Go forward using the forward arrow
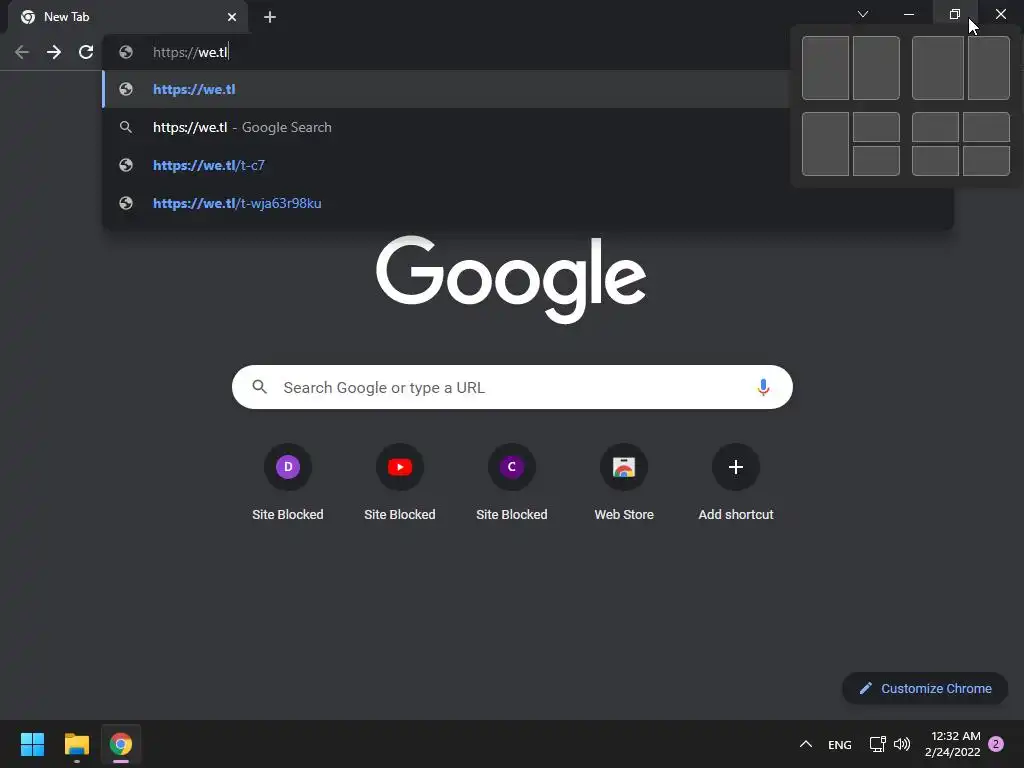The image size is (1024, 768). point(54,52)
